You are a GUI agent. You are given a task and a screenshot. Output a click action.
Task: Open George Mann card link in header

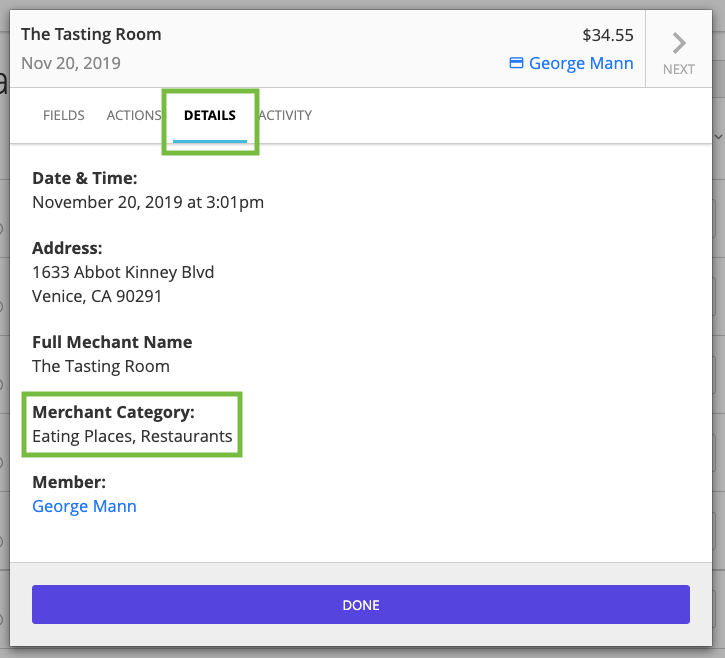[x=581, y=63]
